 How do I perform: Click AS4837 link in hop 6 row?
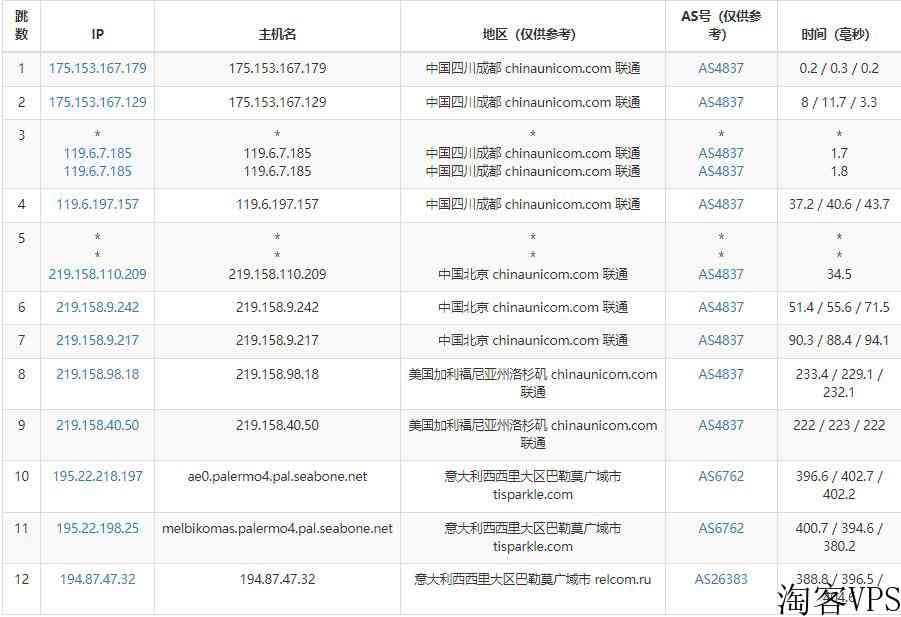(x=721, y=307)
